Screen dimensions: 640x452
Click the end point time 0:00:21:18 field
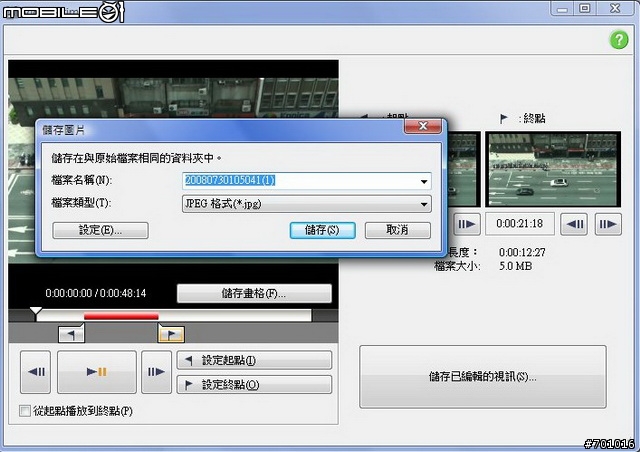pyautogui.click(x=520, y=224)
